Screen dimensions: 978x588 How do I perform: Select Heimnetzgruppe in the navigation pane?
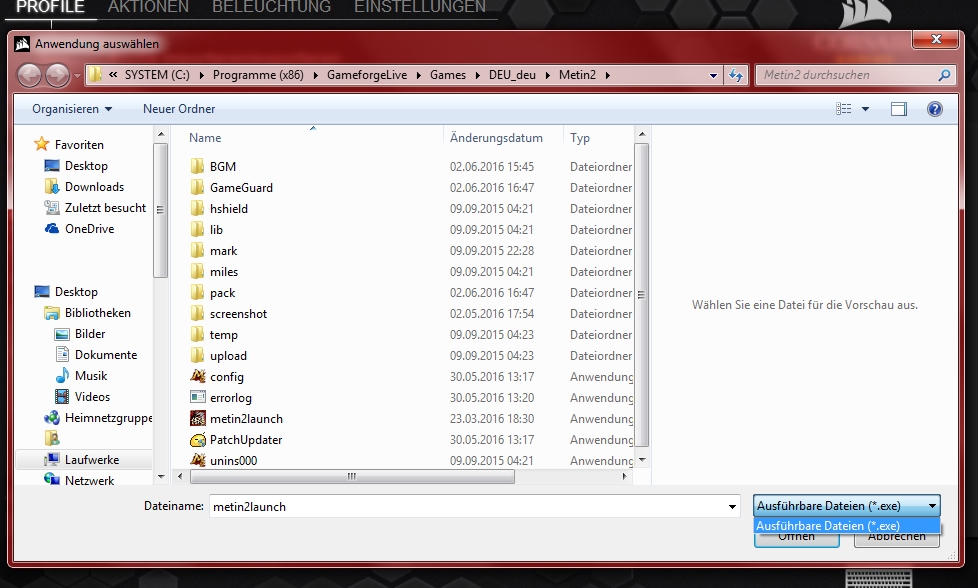pos(108,418)
